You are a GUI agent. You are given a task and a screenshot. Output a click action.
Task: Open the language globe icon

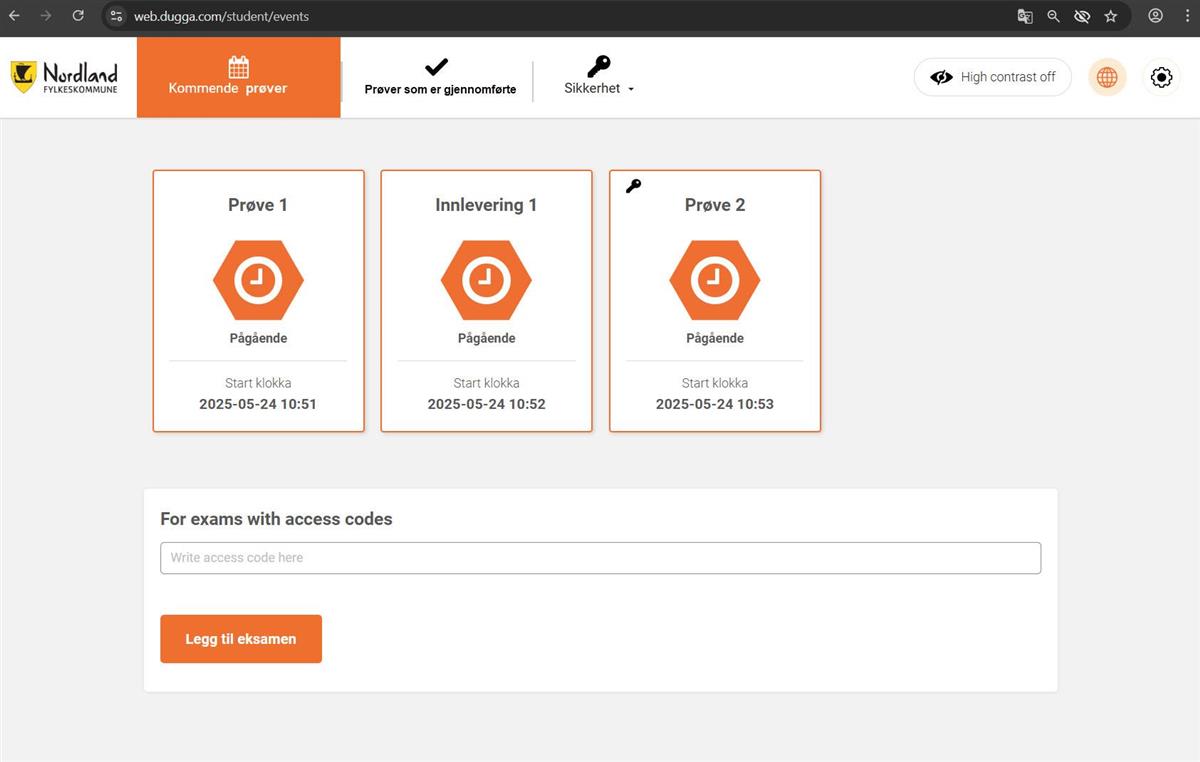coord(1107,77)
